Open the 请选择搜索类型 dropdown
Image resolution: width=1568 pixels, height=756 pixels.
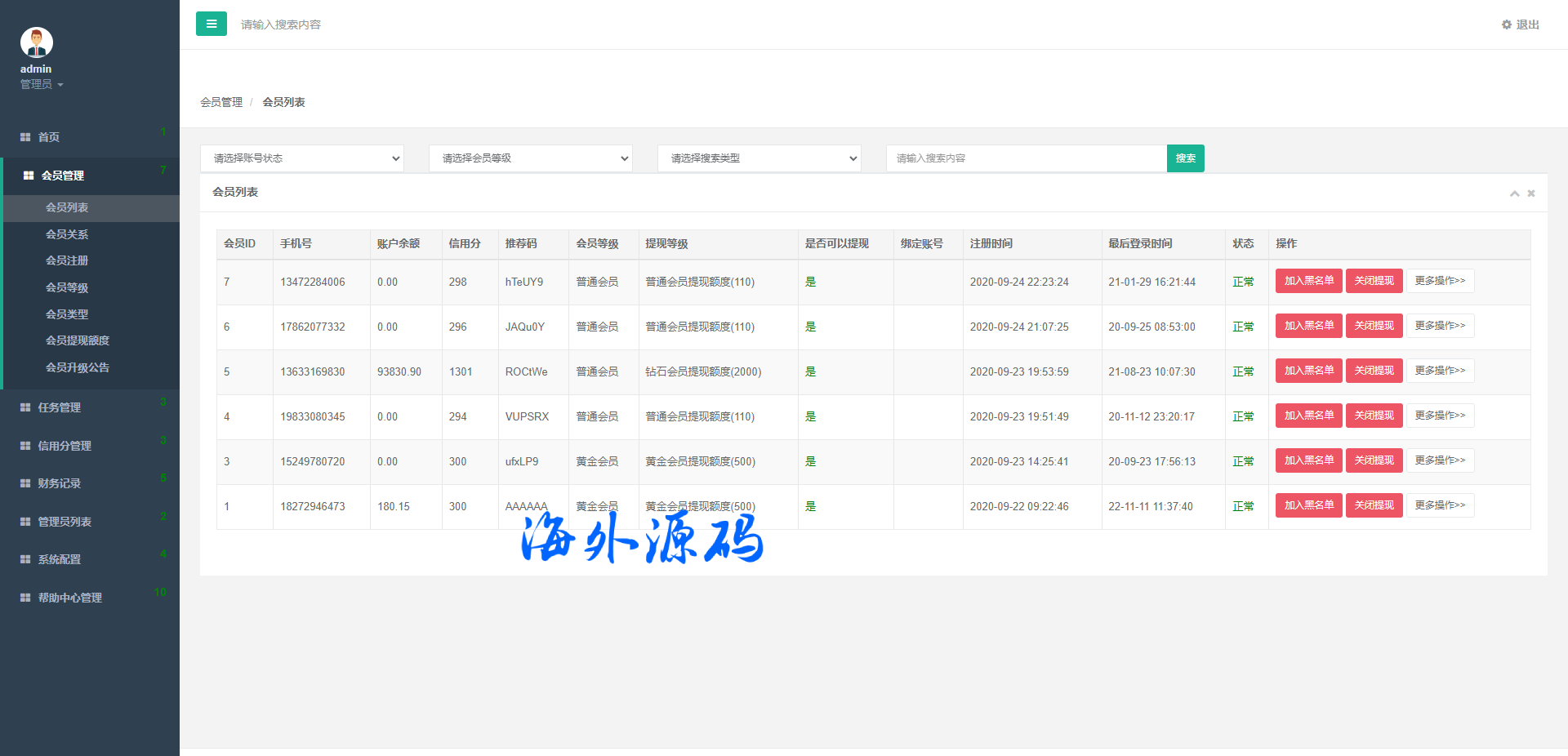pyautogui.click(x=759, y=158)
